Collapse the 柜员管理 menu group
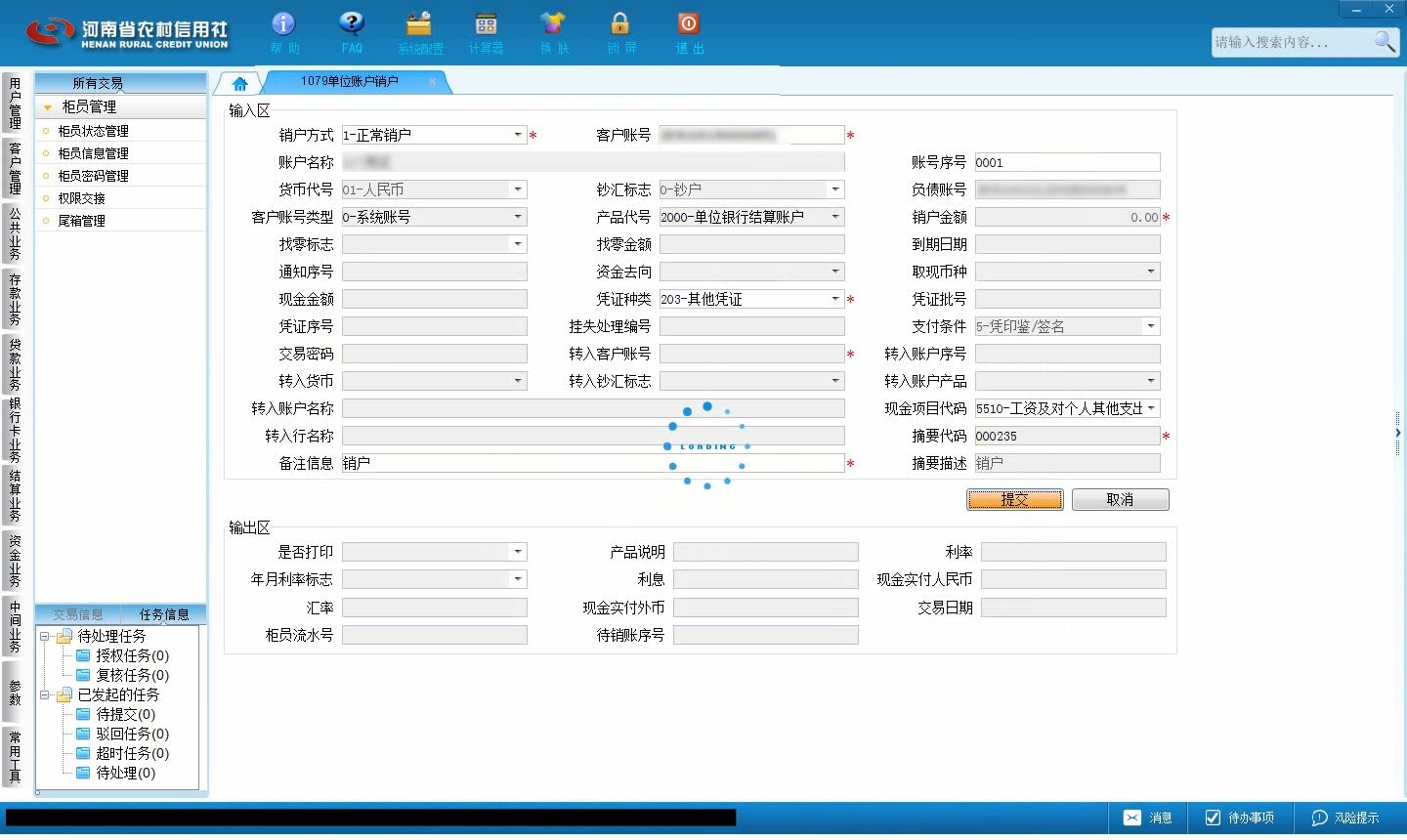This screenshot has height=840, width=1407. (48, 106)
